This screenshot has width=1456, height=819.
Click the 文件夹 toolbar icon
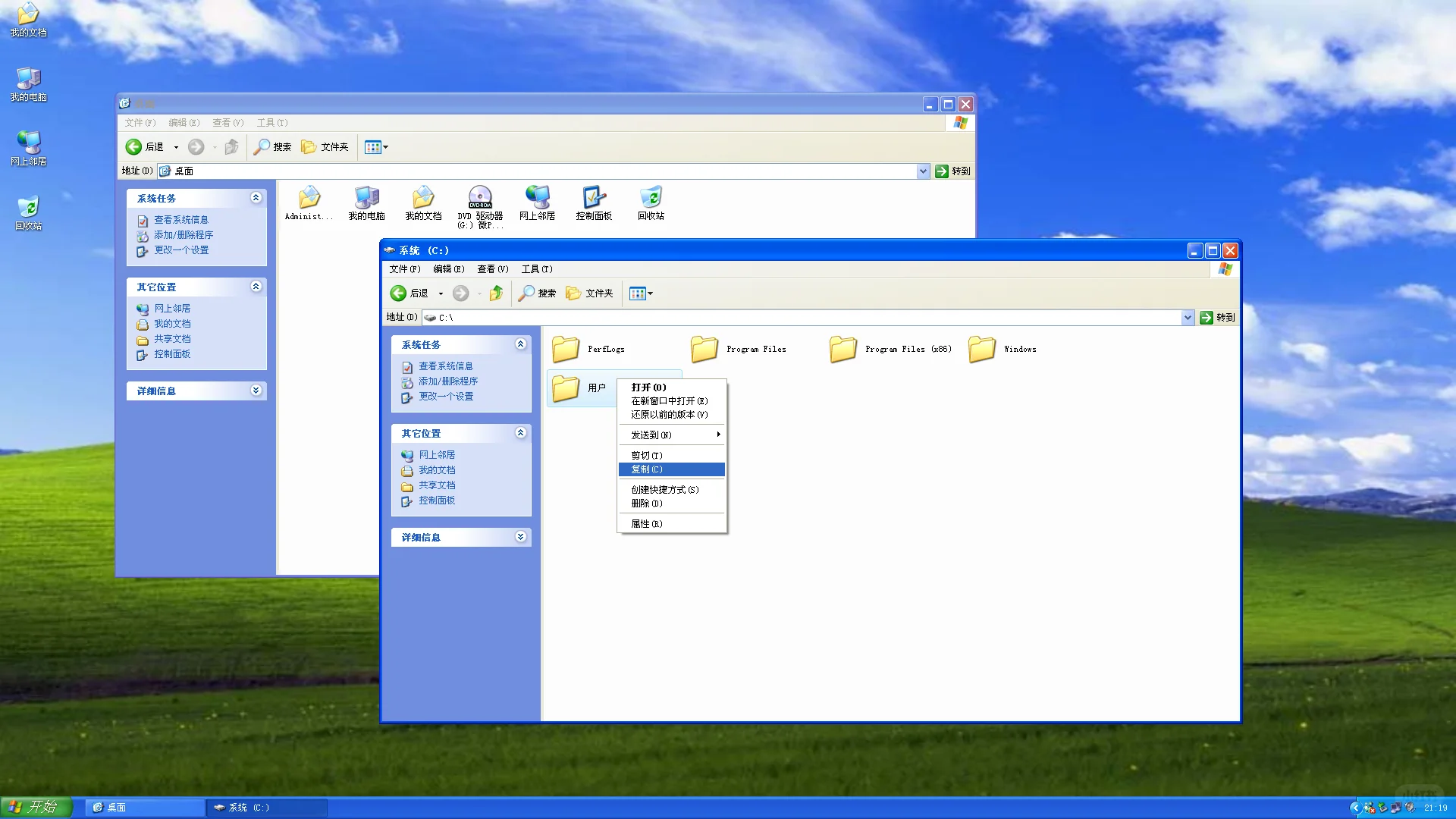tap(590, 293)
